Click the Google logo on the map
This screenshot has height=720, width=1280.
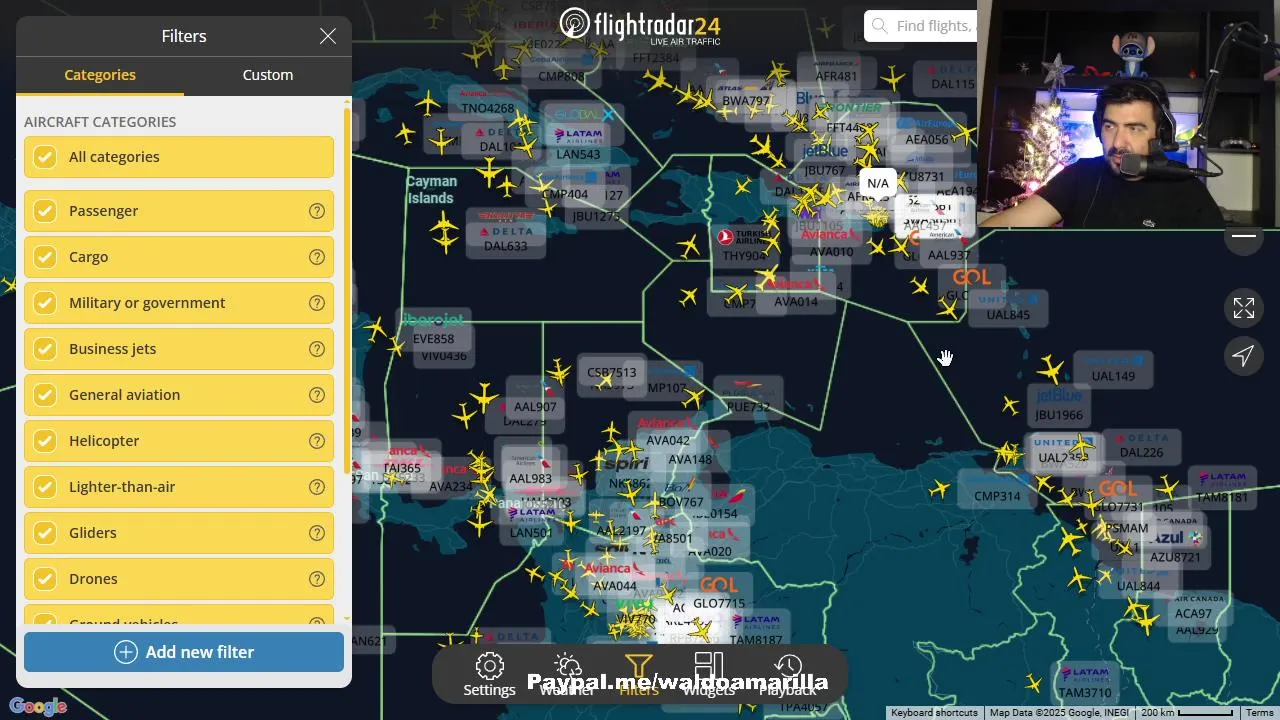(38, 707)
